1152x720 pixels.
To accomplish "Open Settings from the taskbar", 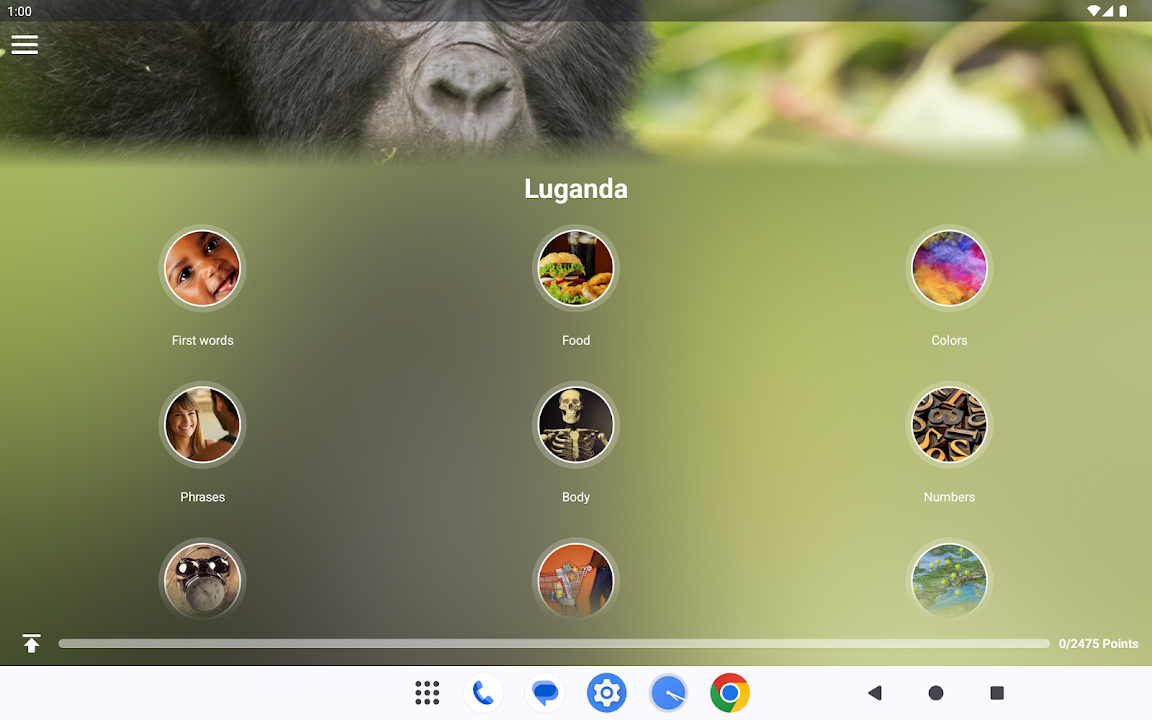I will pos(606,693).
